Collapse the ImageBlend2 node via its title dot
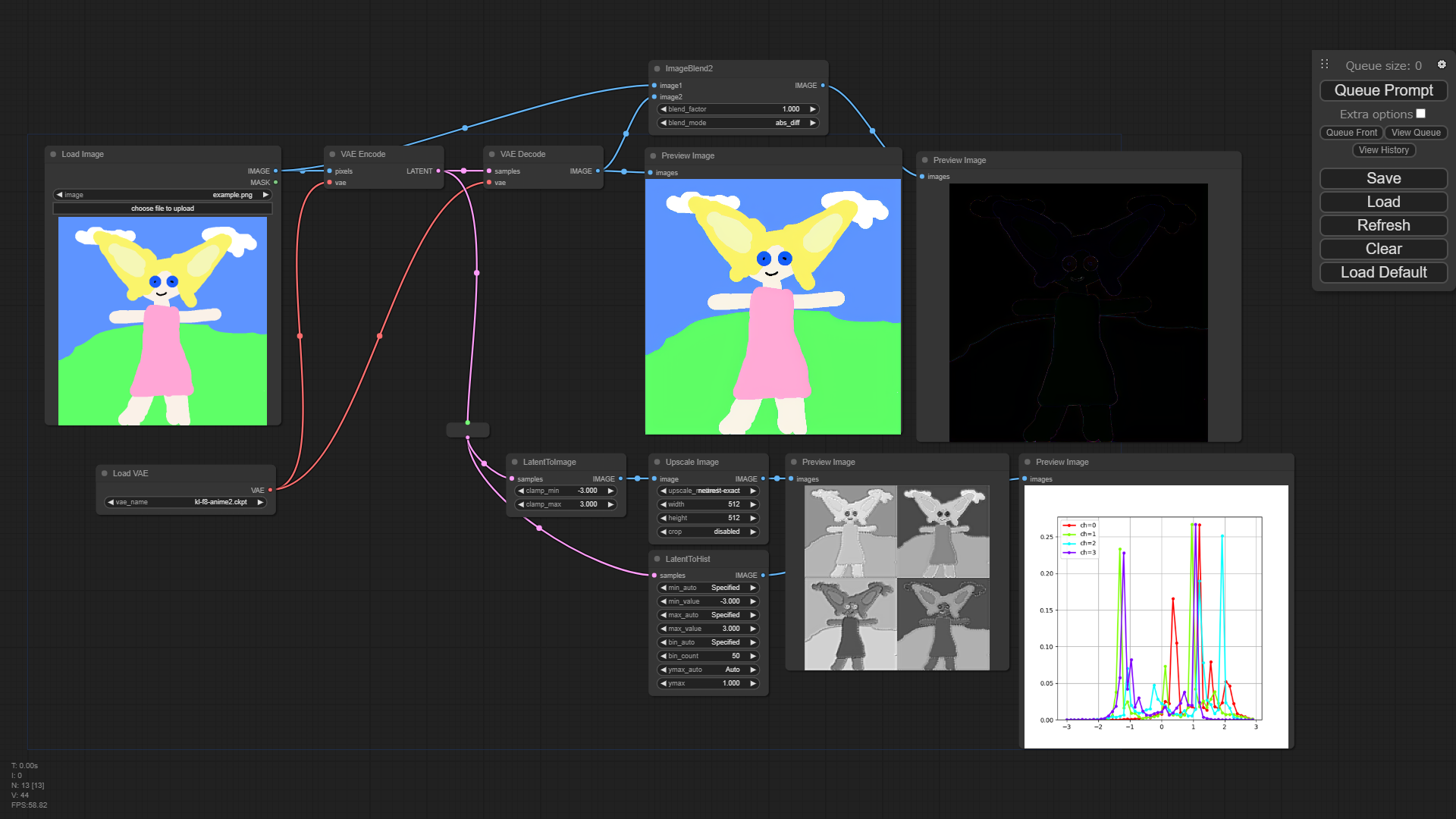This screenshot has width=1456, height=819. click(x=657, y=68)
